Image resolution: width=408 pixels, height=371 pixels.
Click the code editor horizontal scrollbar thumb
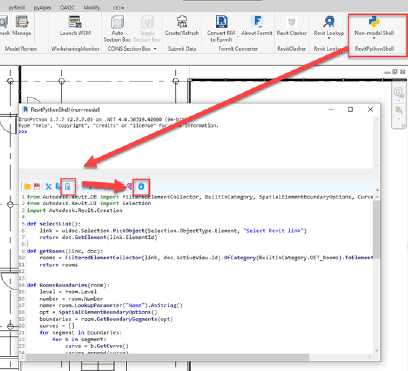[168, 357]
